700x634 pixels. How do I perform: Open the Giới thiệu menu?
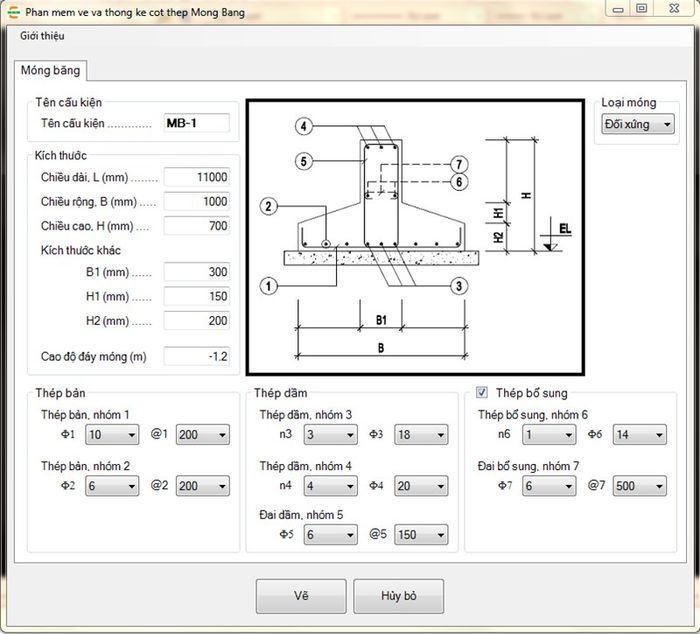(42, 36)
